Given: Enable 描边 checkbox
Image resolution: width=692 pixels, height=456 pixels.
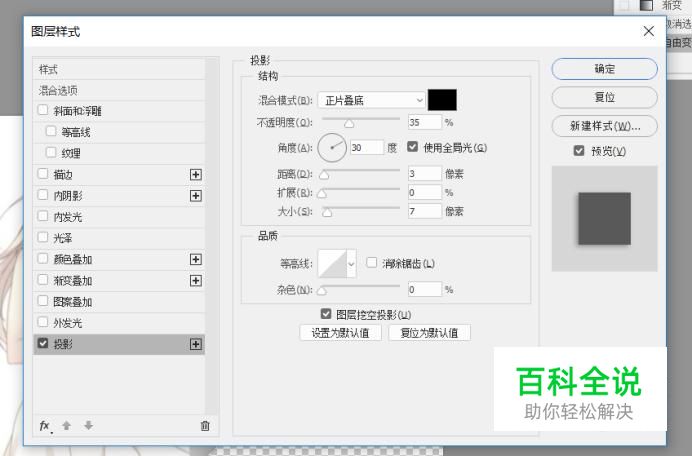Looking at the screenshot, I should pos(43,173).
